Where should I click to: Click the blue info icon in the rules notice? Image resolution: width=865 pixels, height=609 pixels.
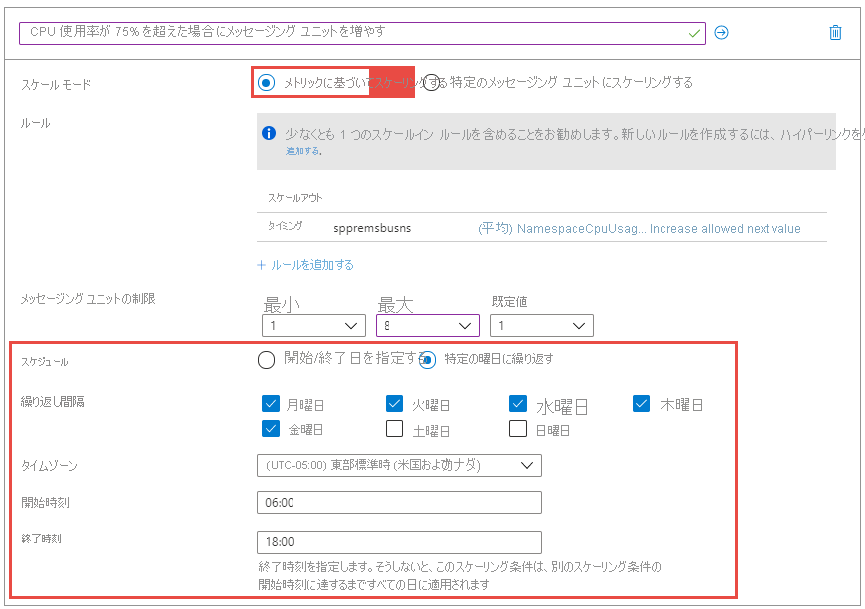click(269, 133)
